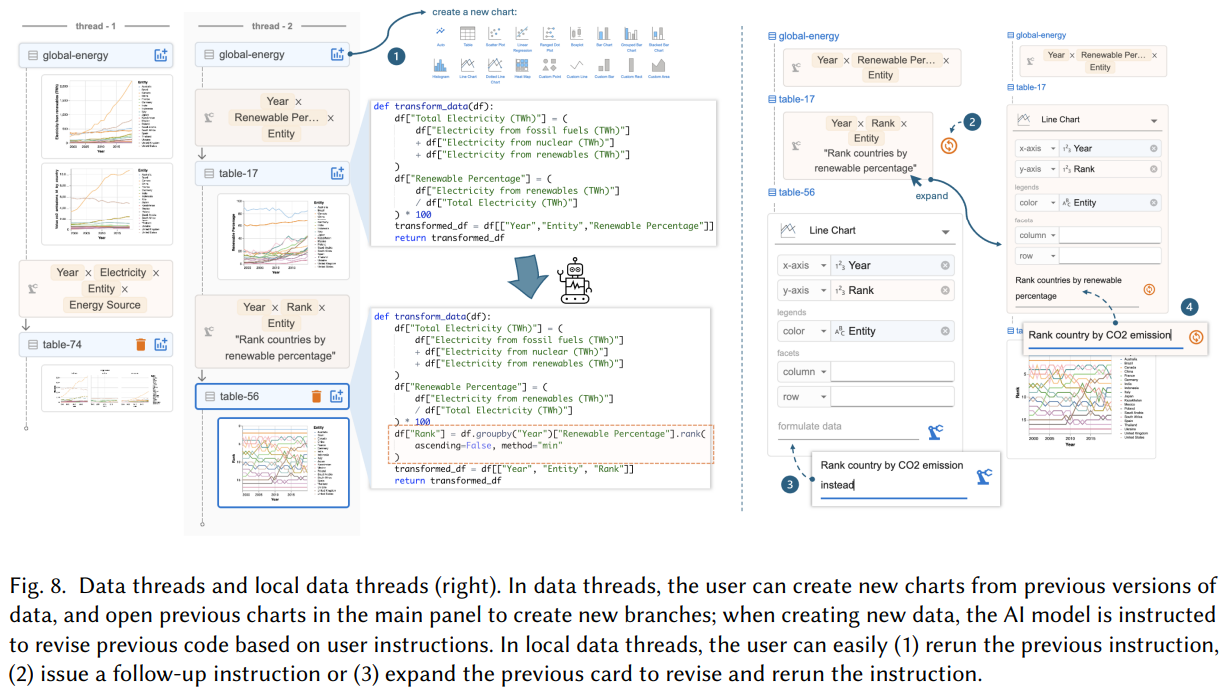Click the add-chart icon on table-17
1229x695 pixels.
click(x=337, y=174)
